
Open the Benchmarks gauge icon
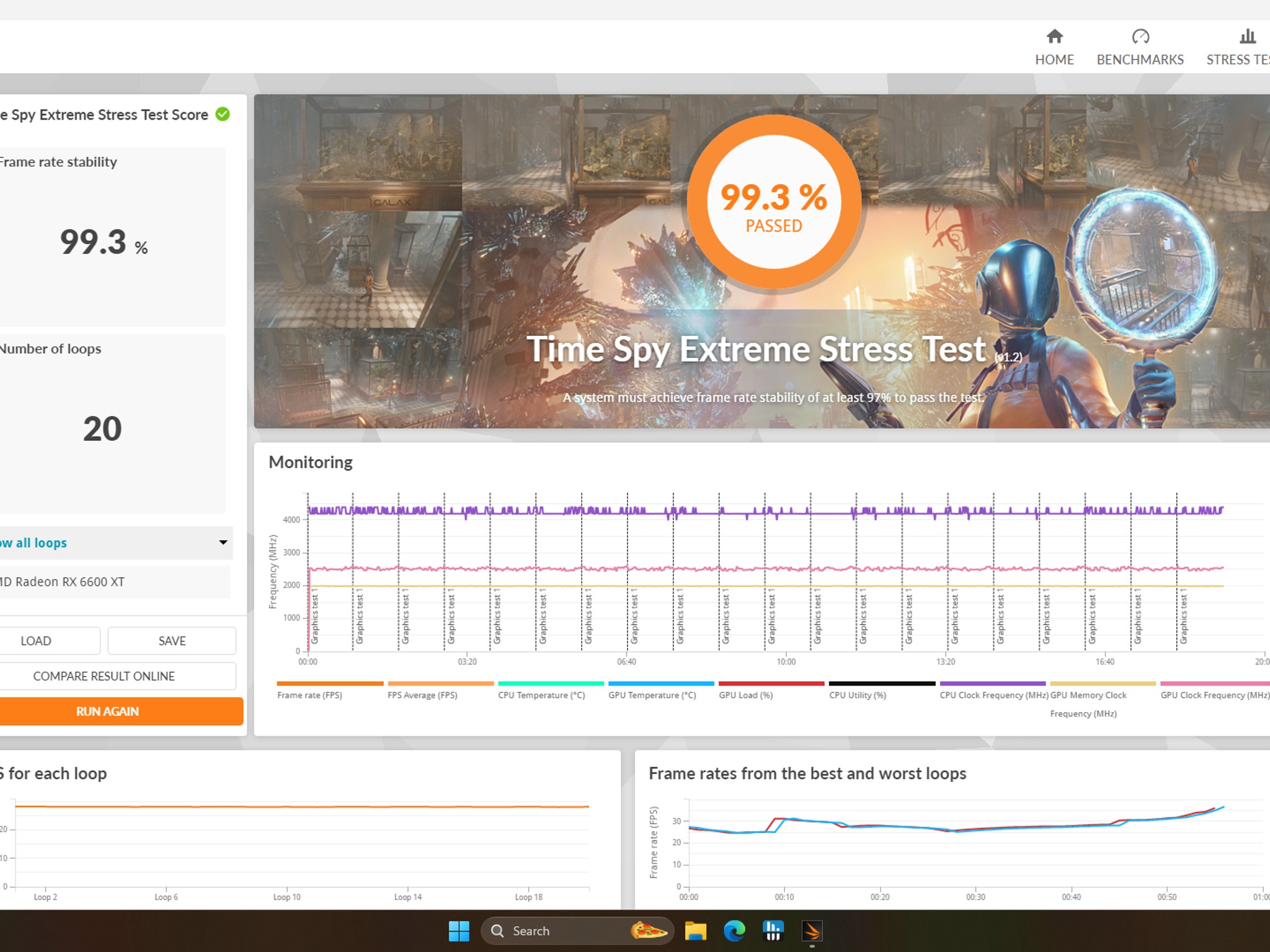point(1140,37)
